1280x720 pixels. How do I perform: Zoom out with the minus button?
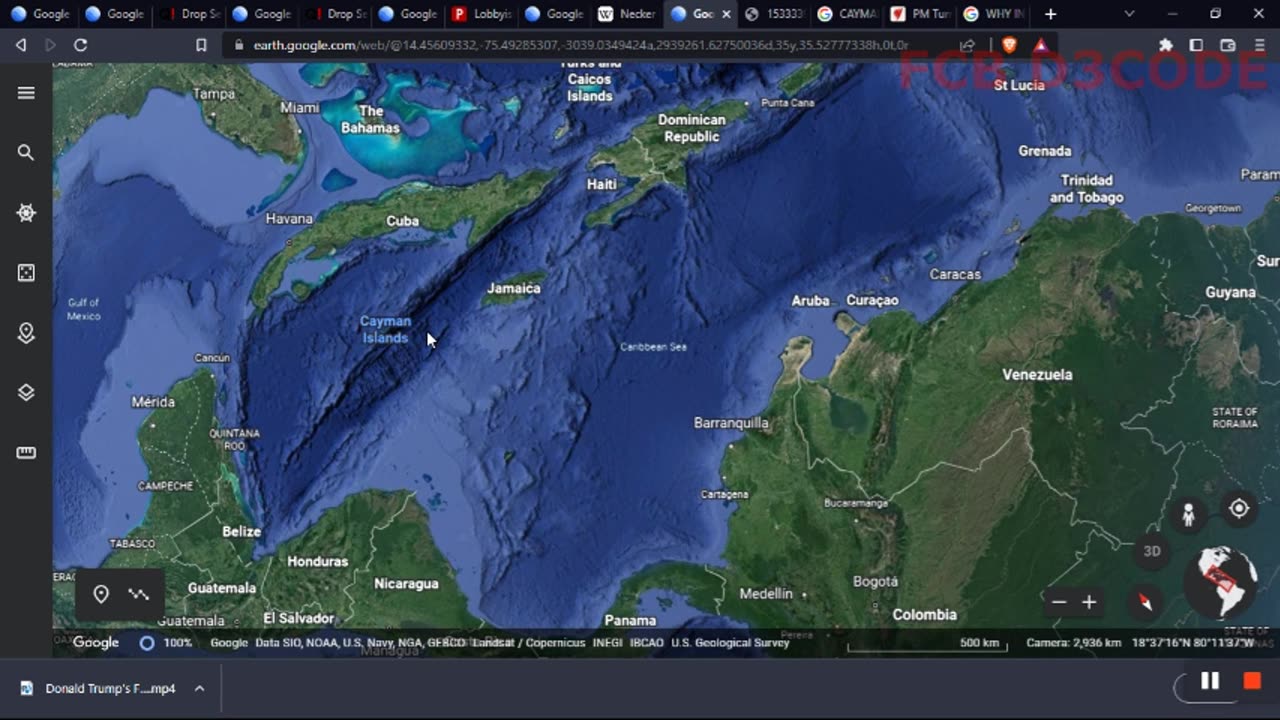point(1059,602)
